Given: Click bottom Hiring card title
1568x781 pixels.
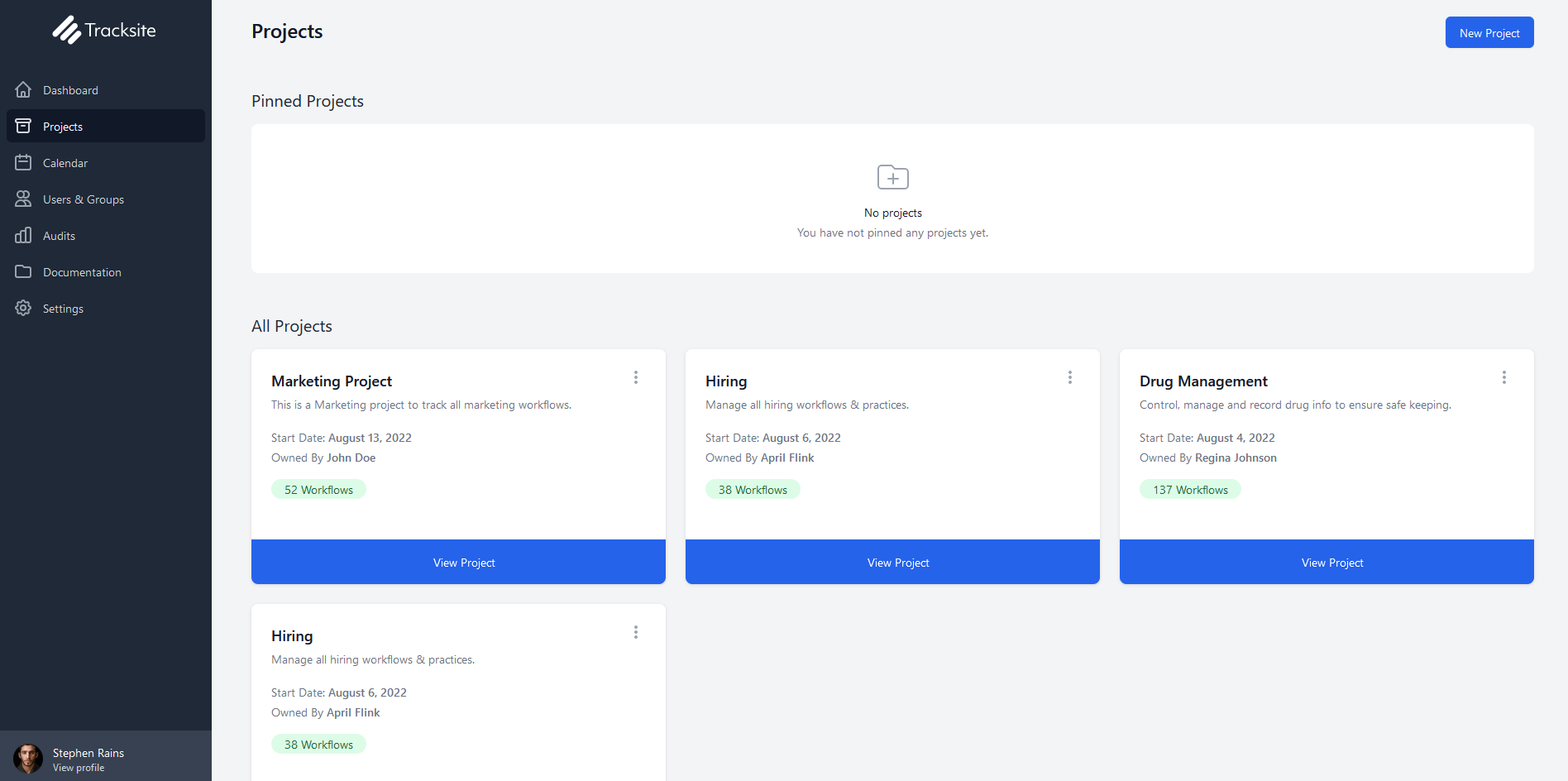Looking at the screenshot, I should [x=292, y=635].
